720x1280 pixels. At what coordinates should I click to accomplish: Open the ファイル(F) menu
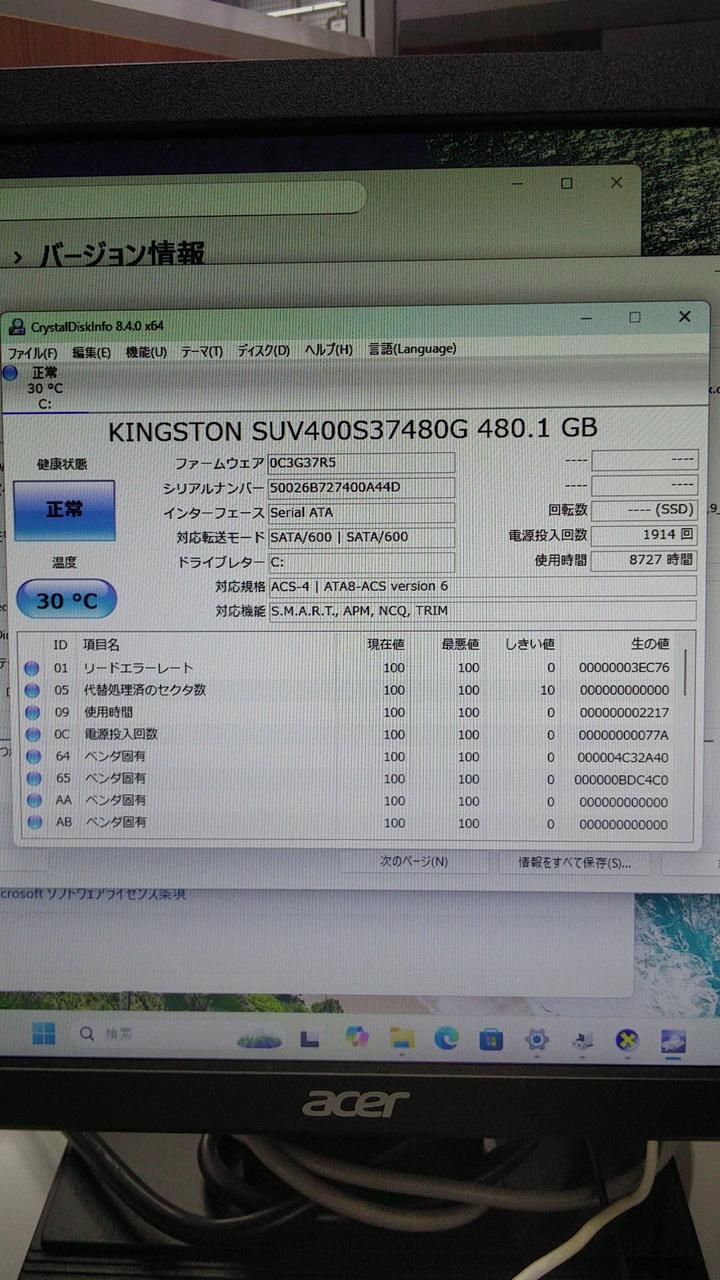32,352
